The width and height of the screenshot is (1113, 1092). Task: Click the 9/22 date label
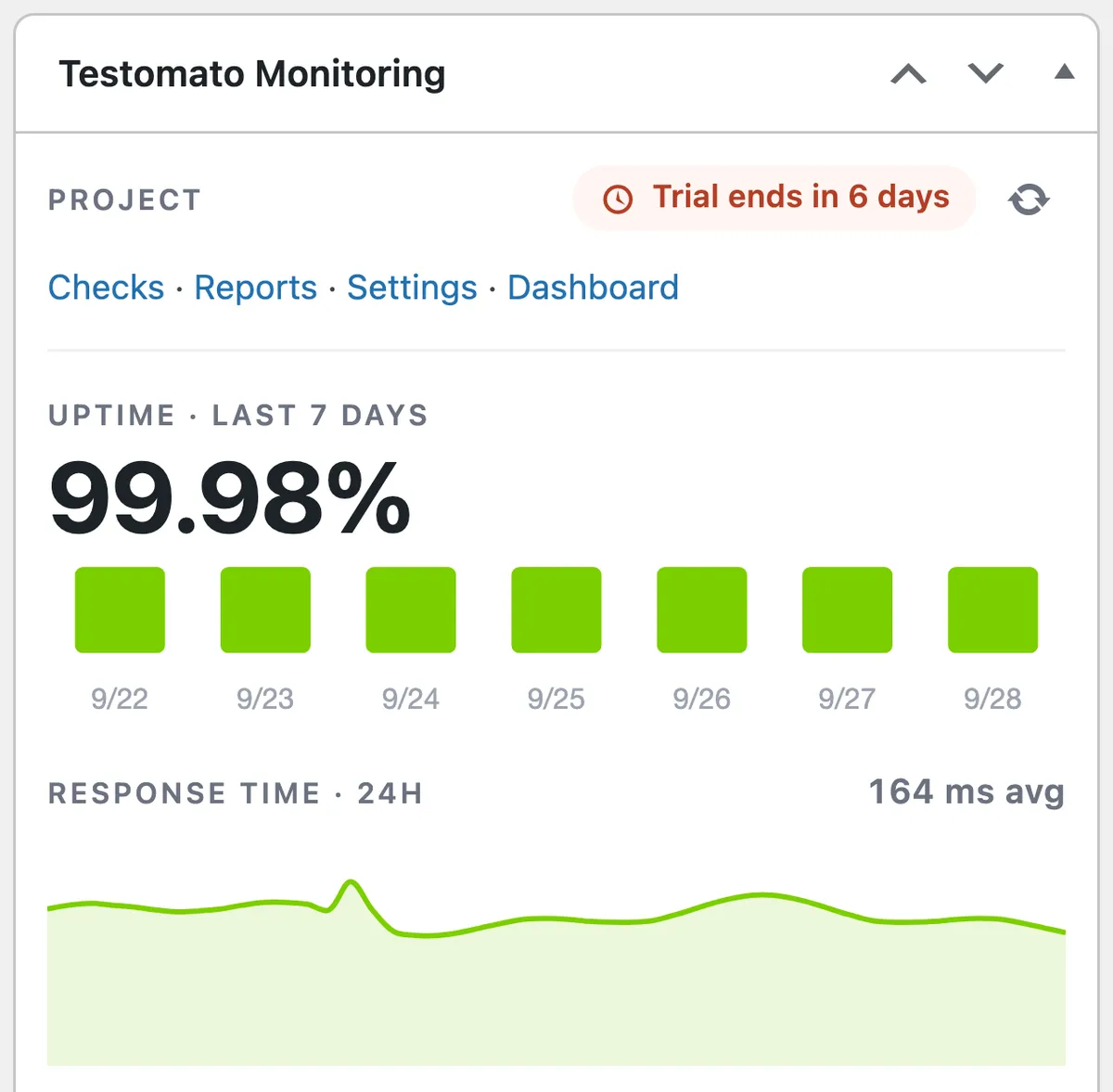120,699
